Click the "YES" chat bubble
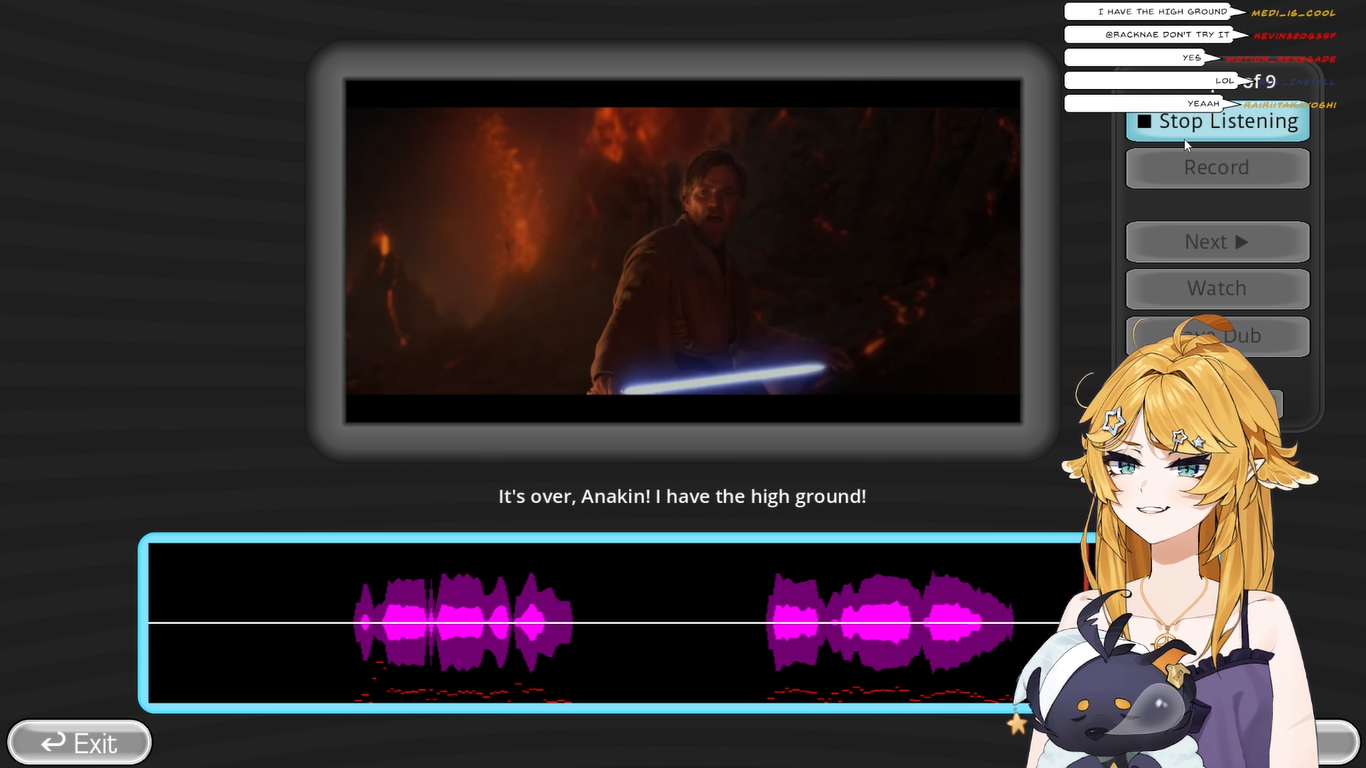 (x=1144, y=58)
